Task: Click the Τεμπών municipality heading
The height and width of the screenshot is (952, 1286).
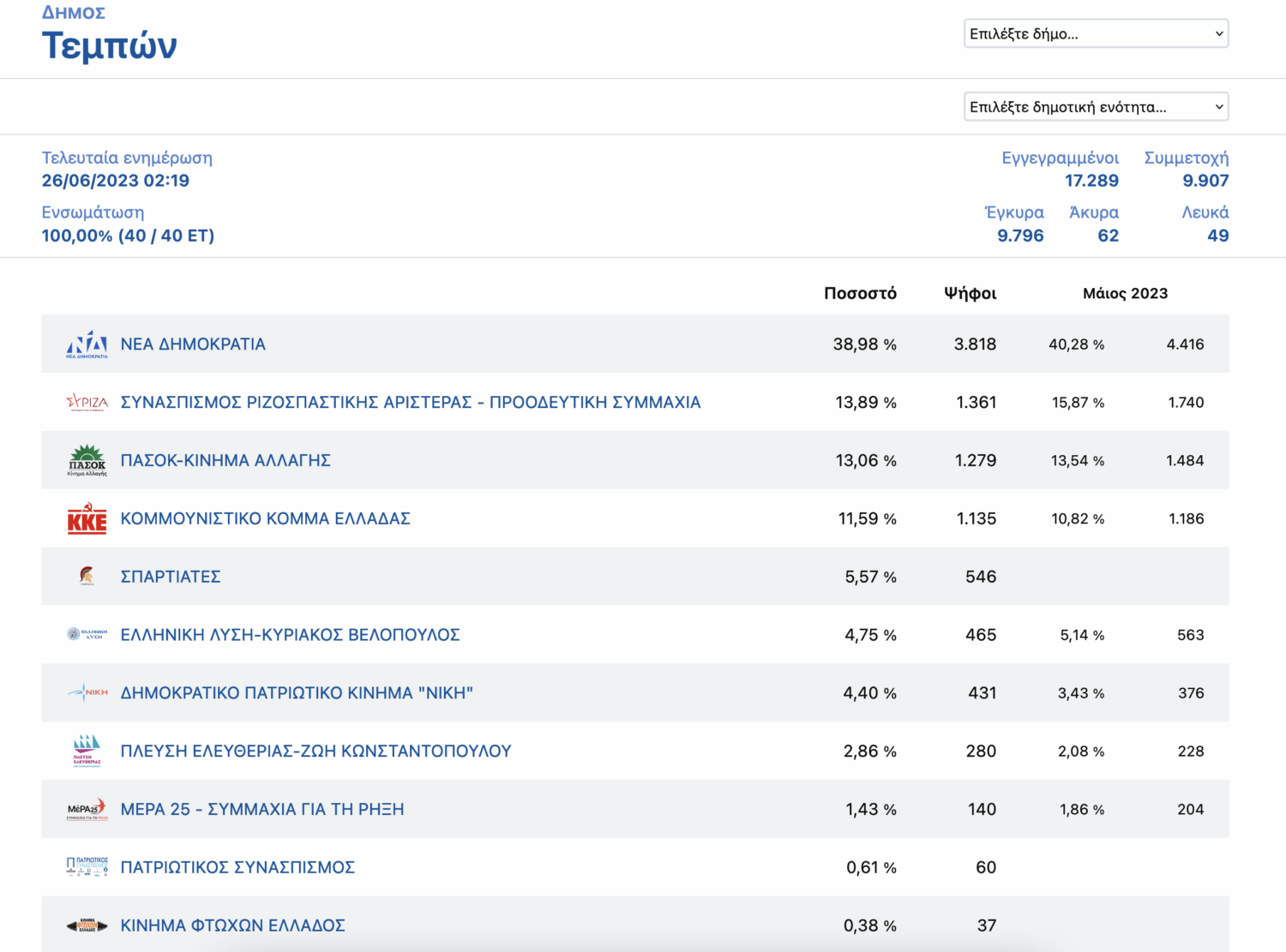Action: 110,45
